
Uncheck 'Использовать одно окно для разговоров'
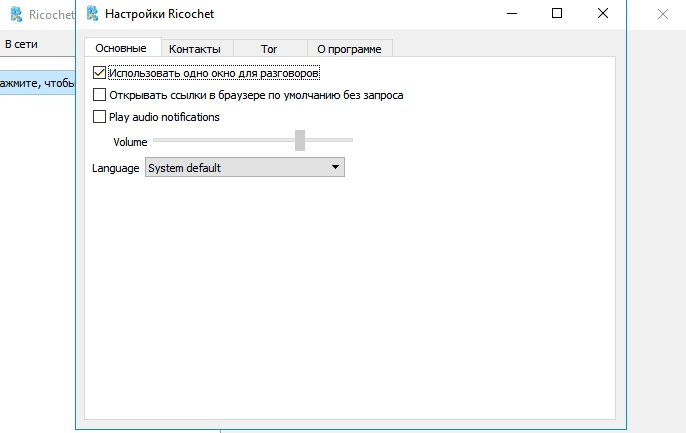click(x=99, y=73)
